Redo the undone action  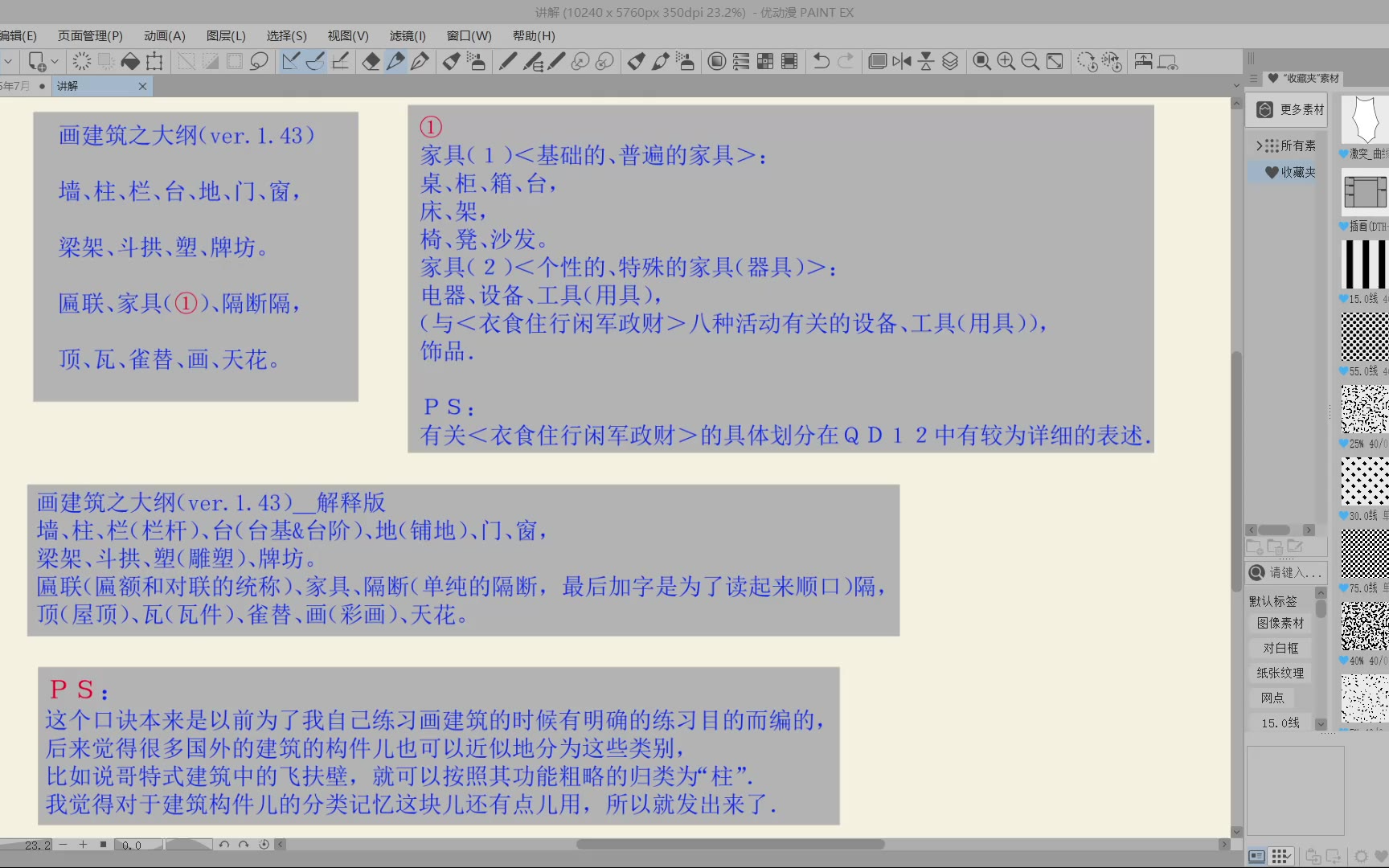[846, 62]
